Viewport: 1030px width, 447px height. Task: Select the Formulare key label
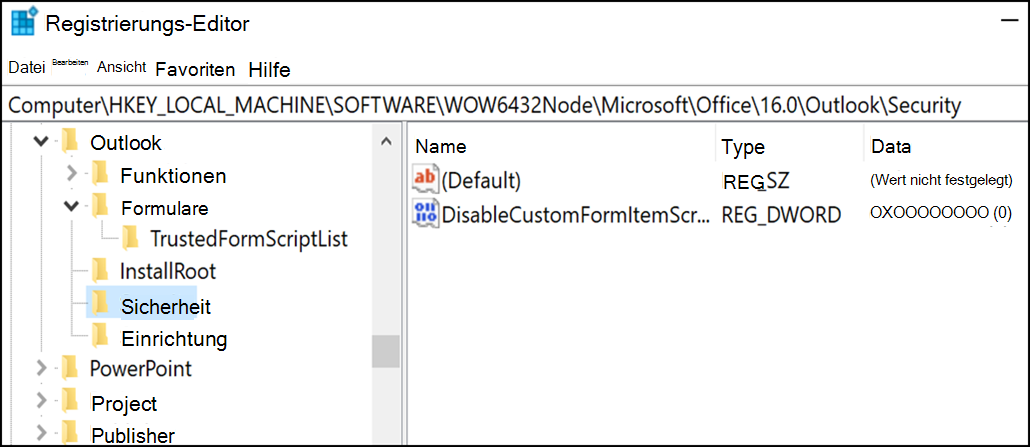click(165, 208)
